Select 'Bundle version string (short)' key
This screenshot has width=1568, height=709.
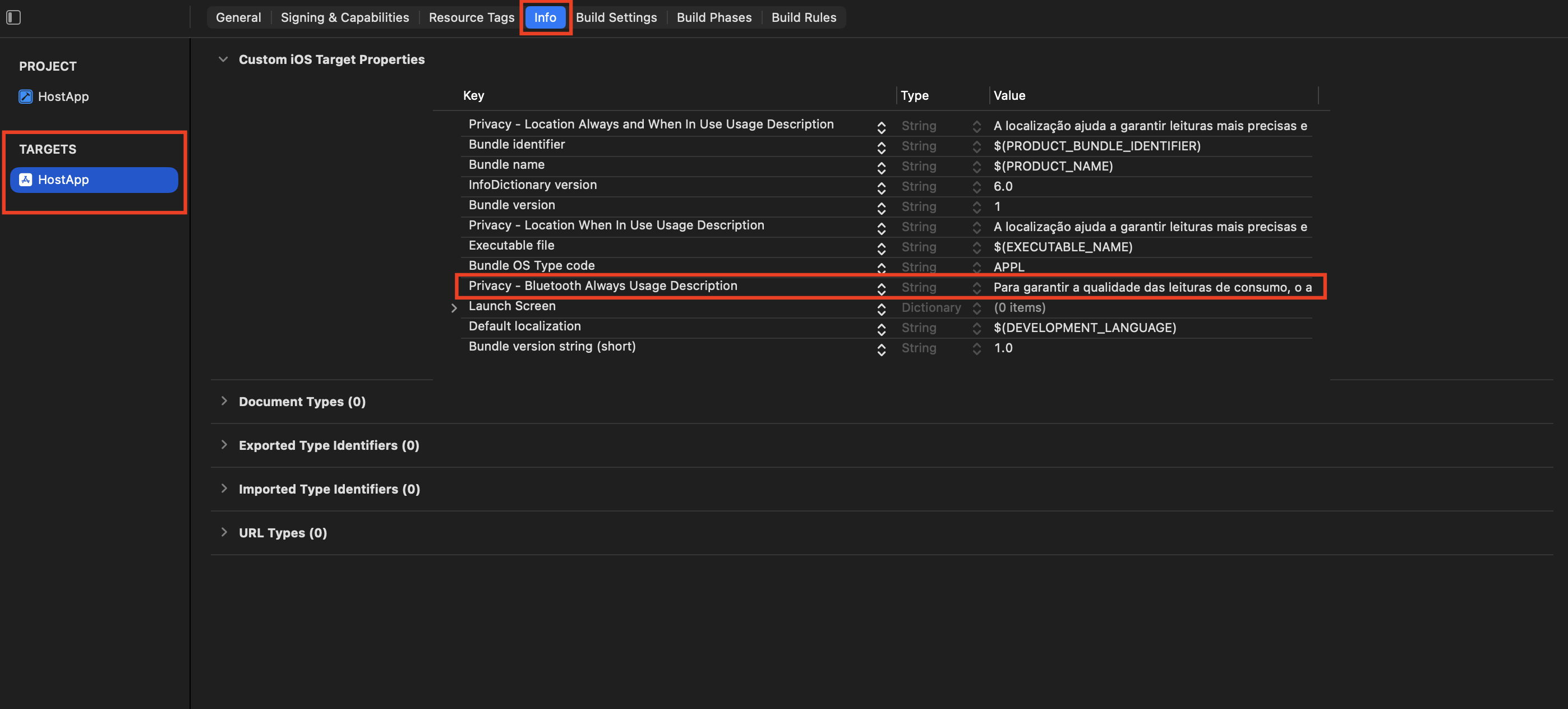551,346
